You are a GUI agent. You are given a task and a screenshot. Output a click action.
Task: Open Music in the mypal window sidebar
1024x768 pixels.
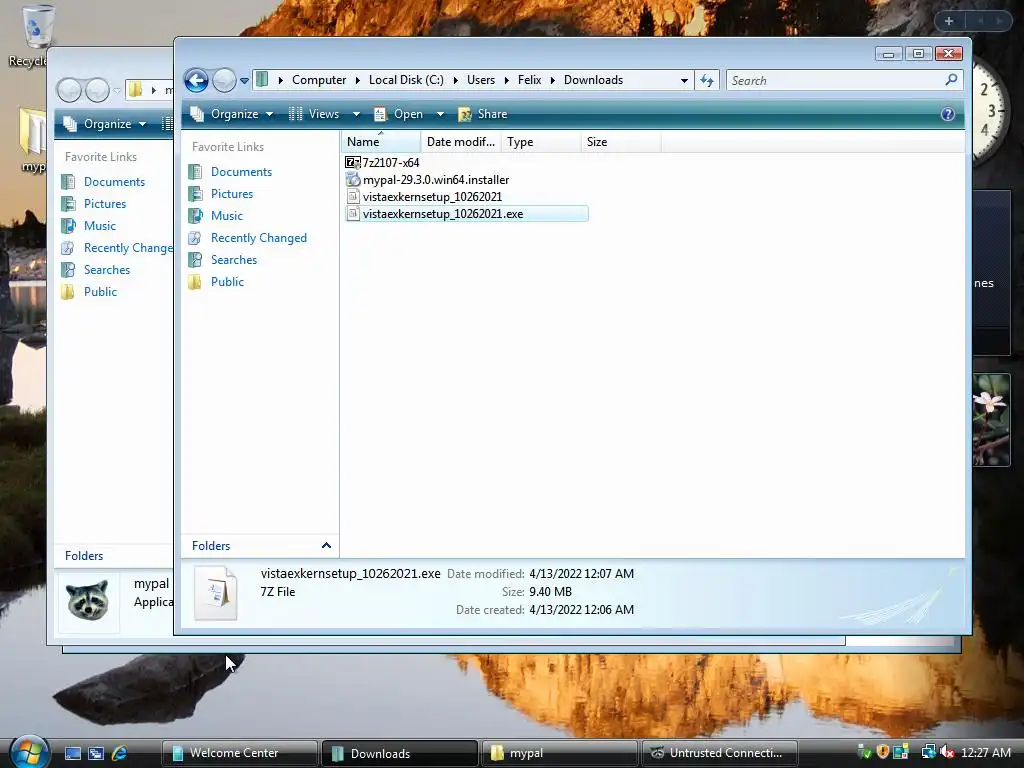click(x=99, y=225)
